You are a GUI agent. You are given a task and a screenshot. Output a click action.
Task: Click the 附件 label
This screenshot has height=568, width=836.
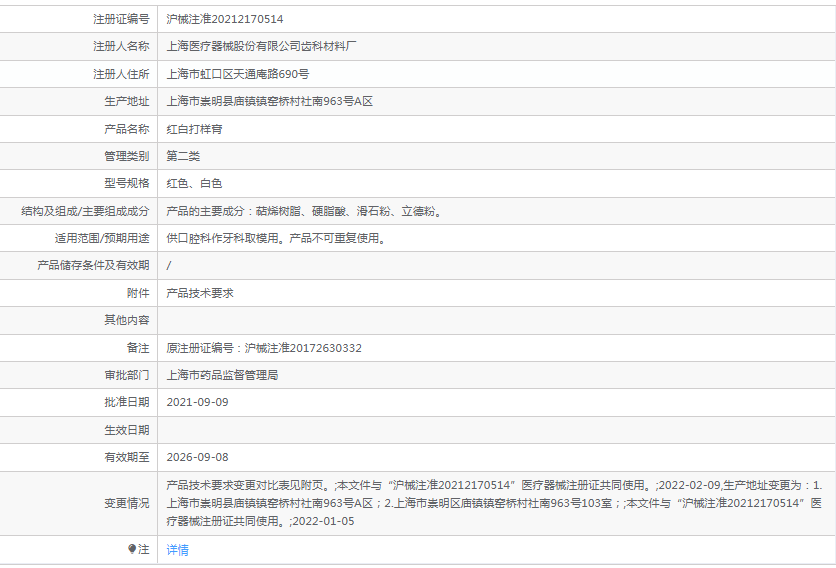(138, 293)
